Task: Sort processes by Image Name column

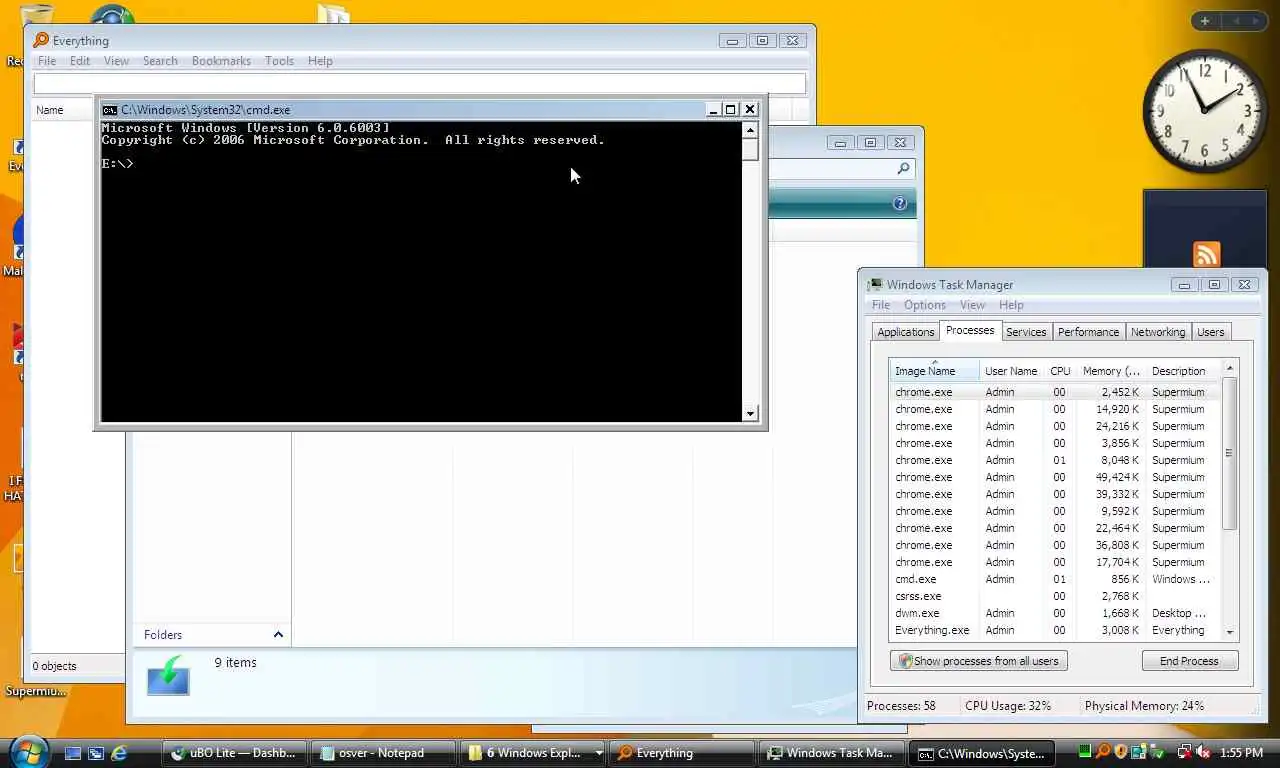Action: click(x=934, y=371)
